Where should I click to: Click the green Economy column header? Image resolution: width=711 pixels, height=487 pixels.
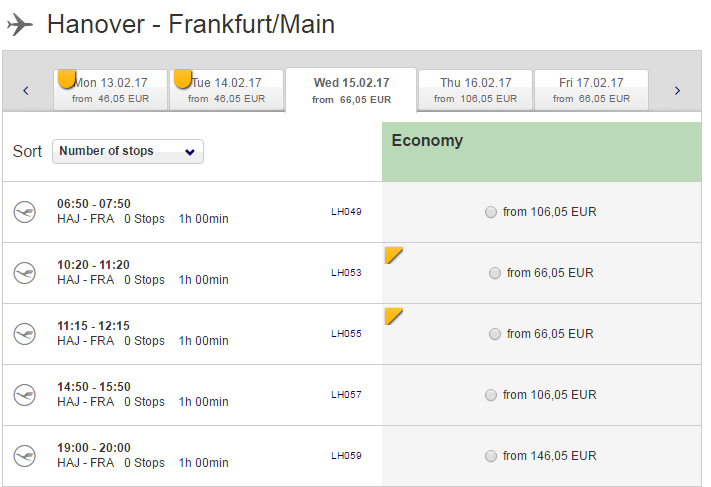click(541, 151)
